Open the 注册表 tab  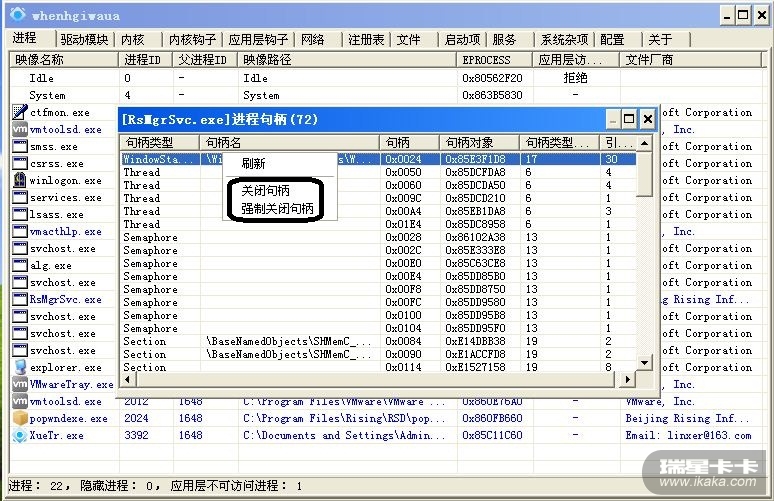(366, 39)
